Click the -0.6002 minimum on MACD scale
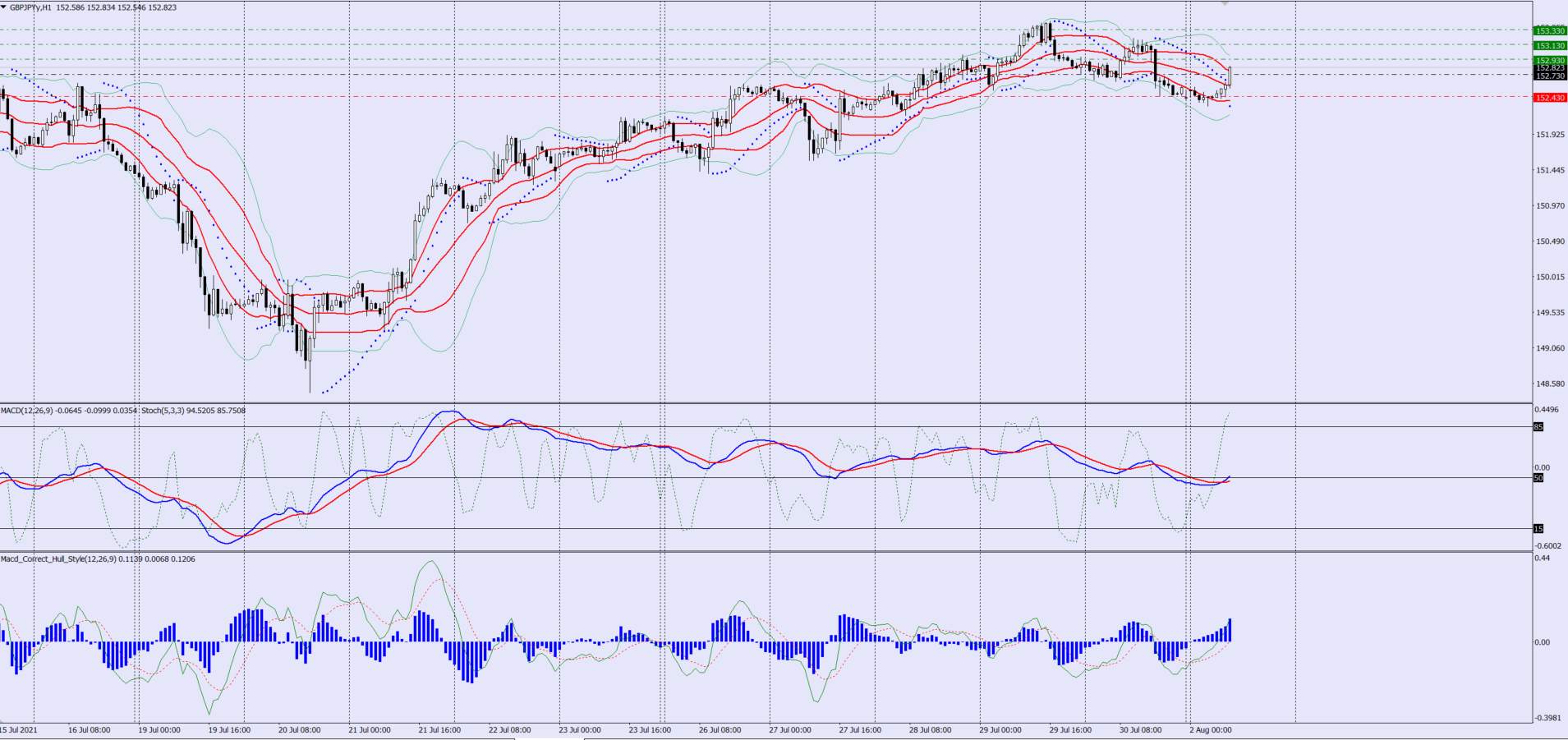This screenshot has width=1568, height=740. (x=1548, y=546)
